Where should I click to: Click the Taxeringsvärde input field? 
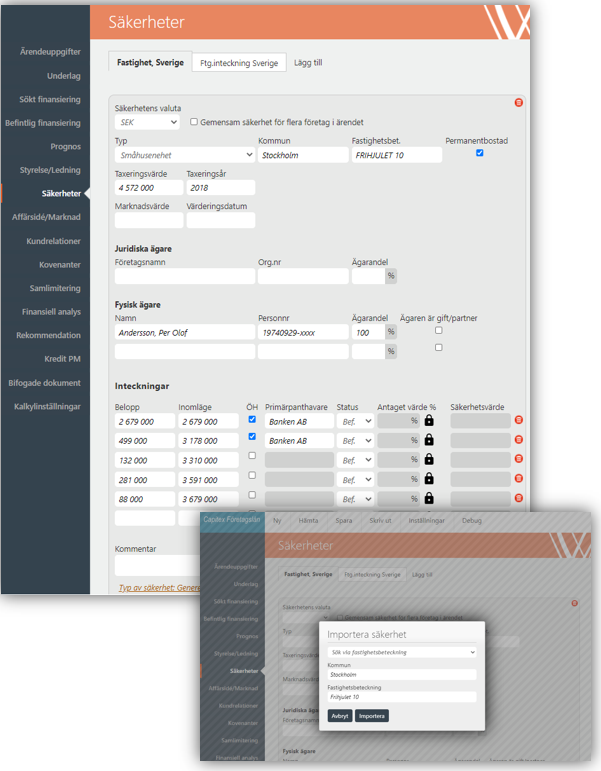click(148, 188)
